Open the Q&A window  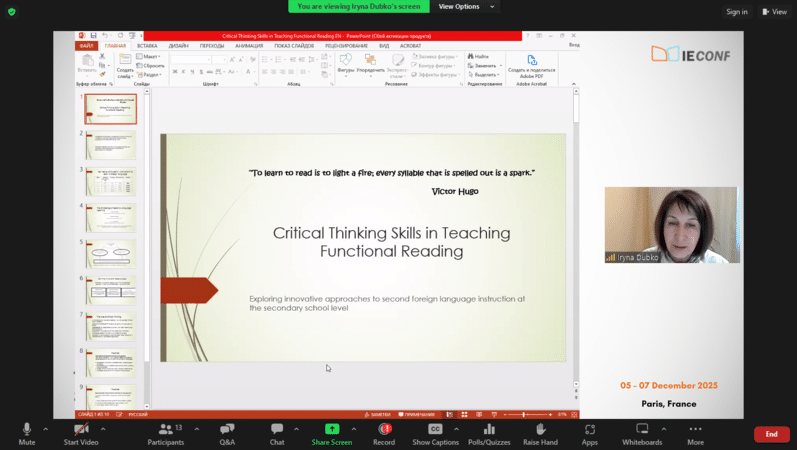(x=227, y=433)
